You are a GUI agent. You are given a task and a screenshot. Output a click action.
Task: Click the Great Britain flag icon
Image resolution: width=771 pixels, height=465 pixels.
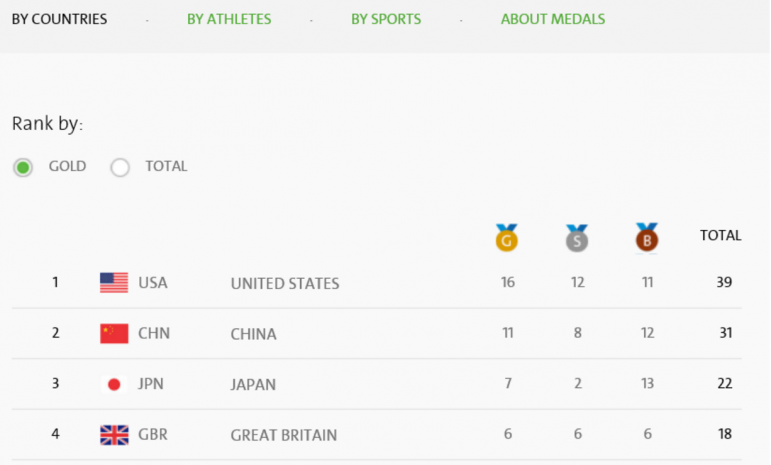click(114, 435)
